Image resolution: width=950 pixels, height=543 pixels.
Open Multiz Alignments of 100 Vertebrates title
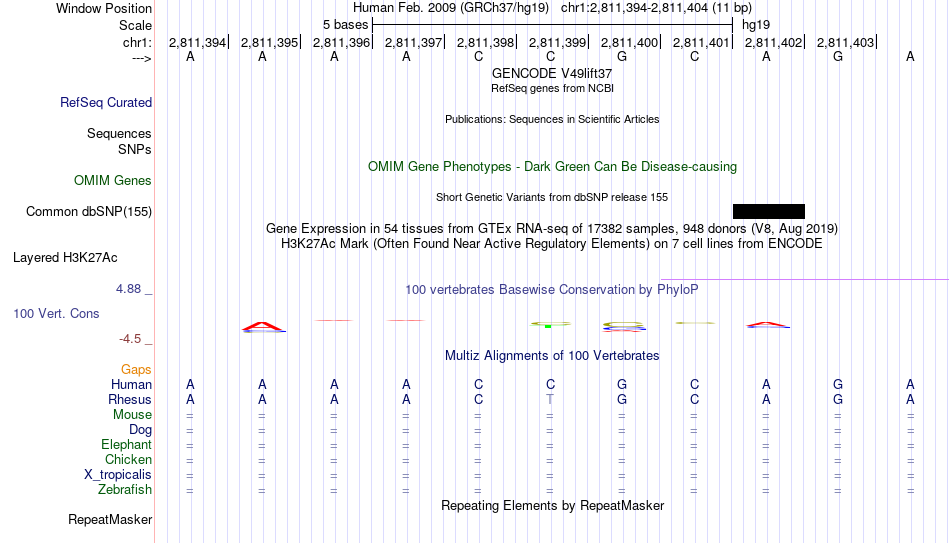coord(552,356)
